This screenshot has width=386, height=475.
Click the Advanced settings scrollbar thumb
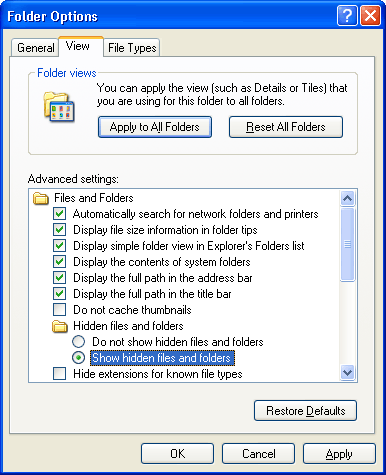point(347,244)
